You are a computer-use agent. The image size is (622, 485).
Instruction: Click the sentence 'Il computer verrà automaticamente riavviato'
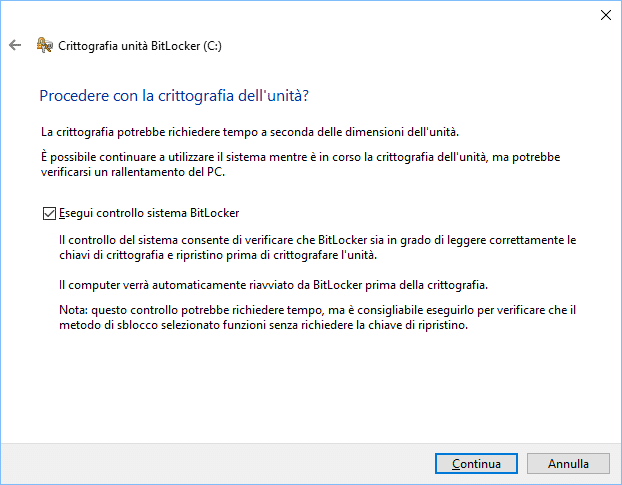click(x=273, y=285)
